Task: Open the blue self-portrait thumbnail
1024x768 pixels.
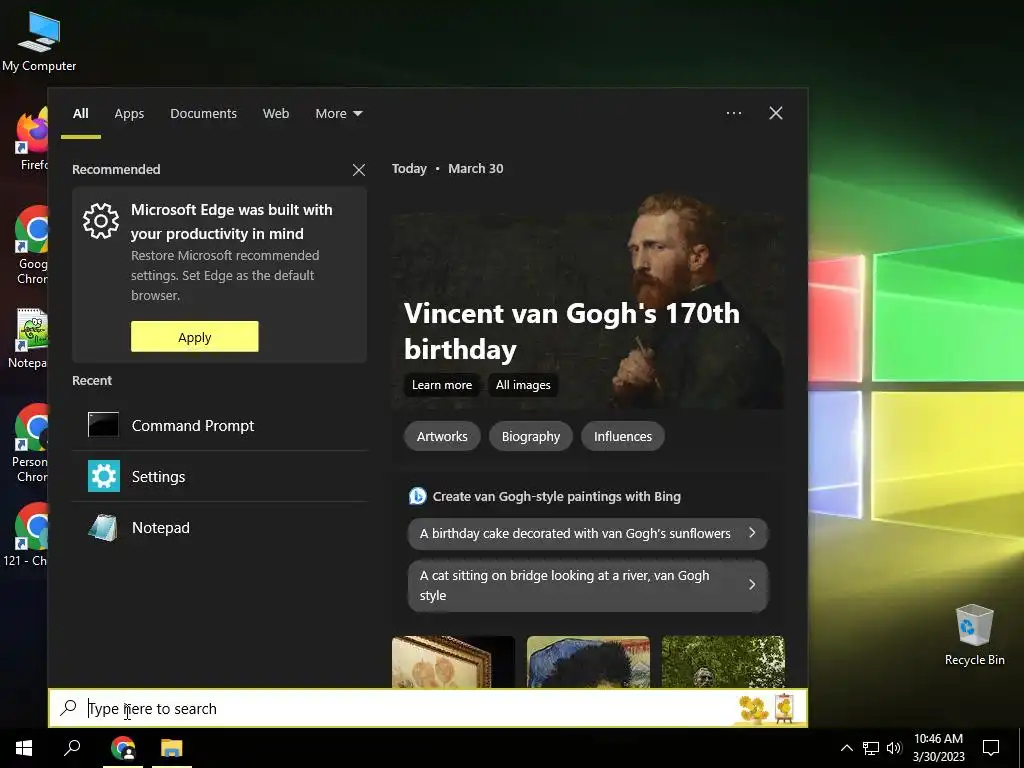Action: (588, 662)
